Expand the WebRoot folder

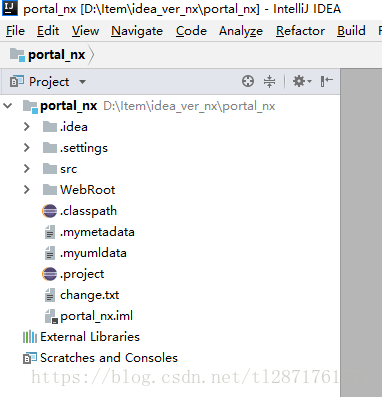click(x=27, y=190)
